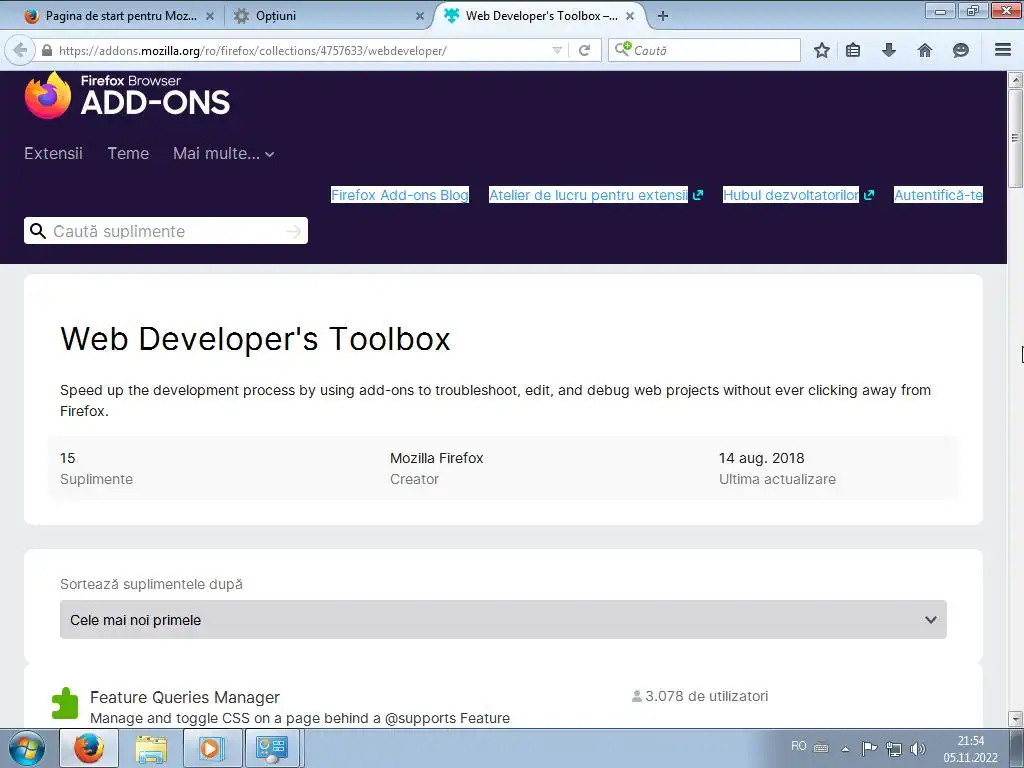The height and width of the screenshot is (768, 1024).
Task: Click the scrollbar up arrow
Action: pos(1016,80)
